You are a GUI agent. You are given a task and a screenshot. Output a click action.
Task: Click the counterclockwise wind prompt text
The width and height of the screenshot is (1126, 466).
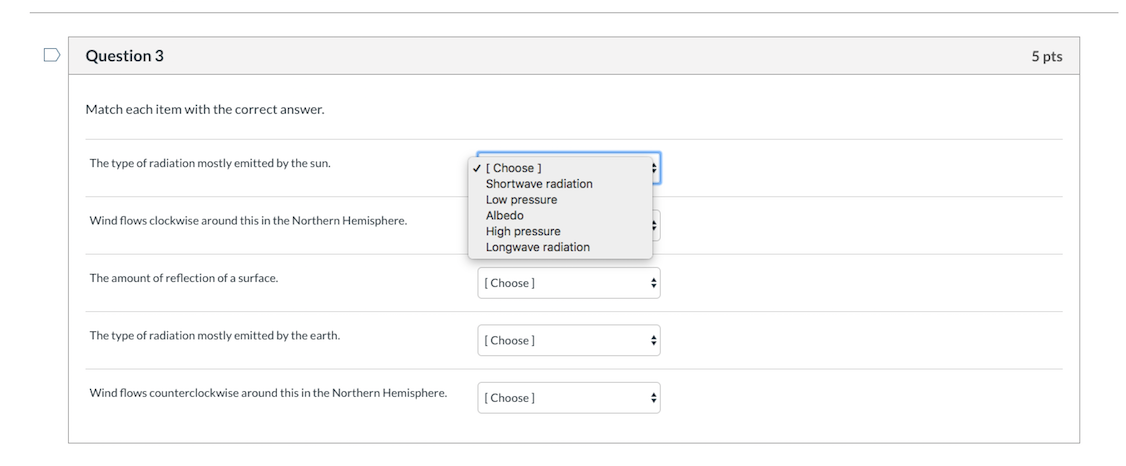(268, 393)
